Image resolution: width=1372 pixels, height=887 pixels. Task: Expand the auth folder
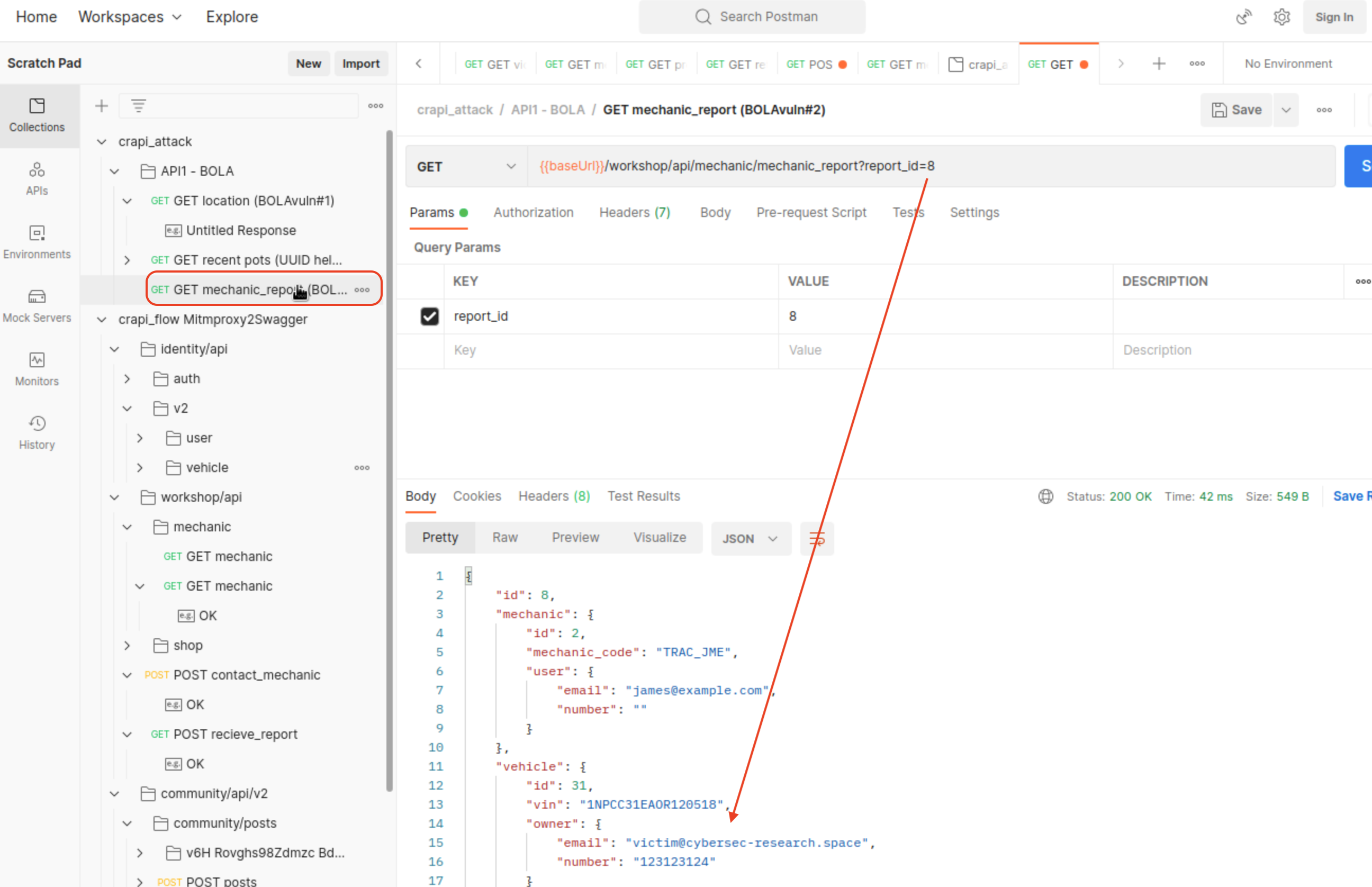point(127,379)
